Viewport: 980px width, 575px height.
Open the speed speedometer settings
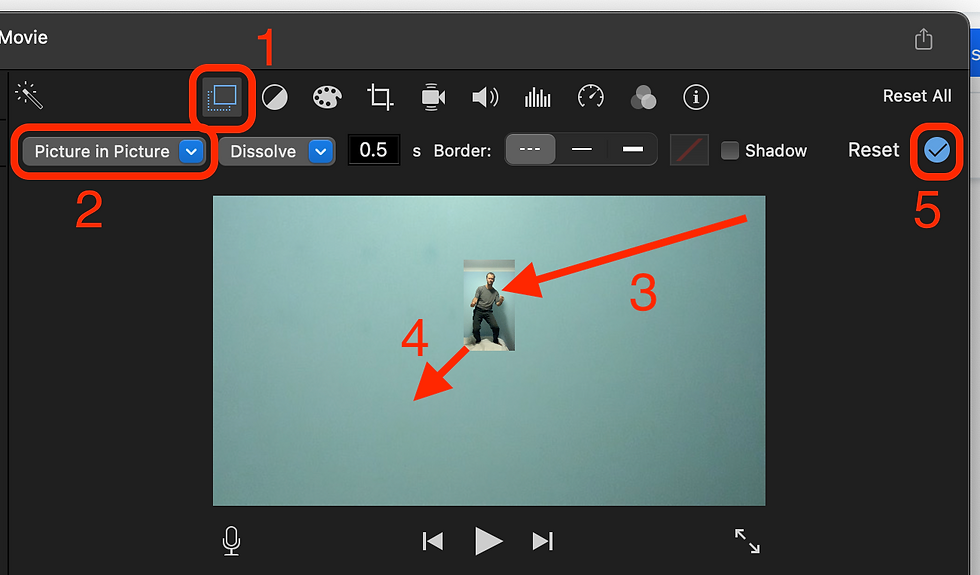tap(591, 97)
